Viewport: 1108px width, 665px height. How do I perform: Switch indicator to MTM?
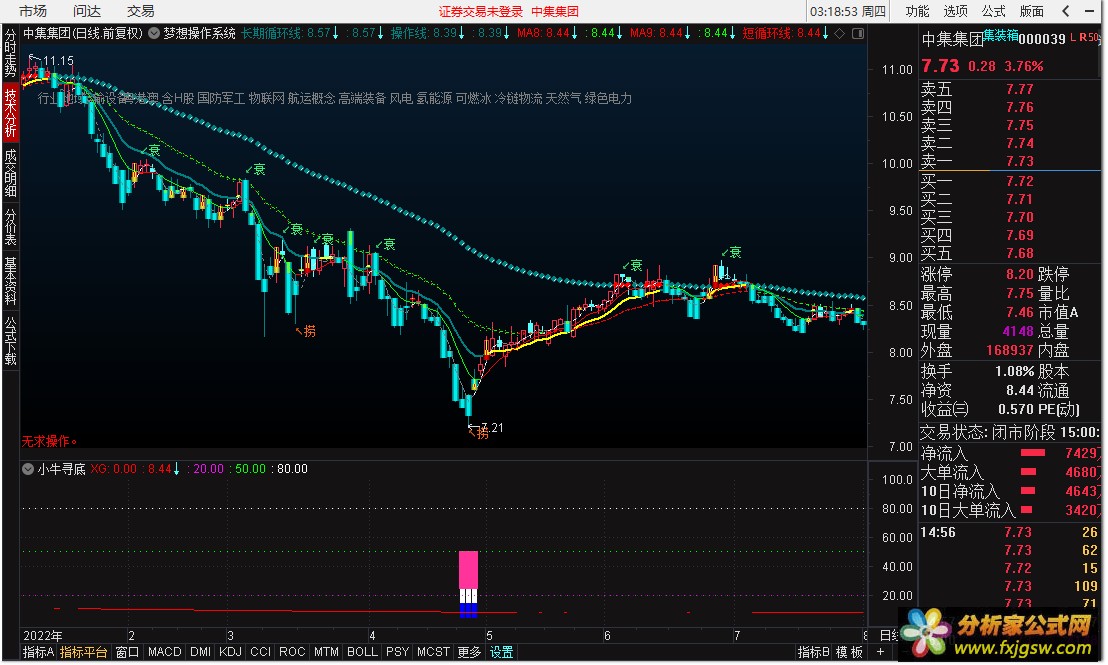point(326,652)
